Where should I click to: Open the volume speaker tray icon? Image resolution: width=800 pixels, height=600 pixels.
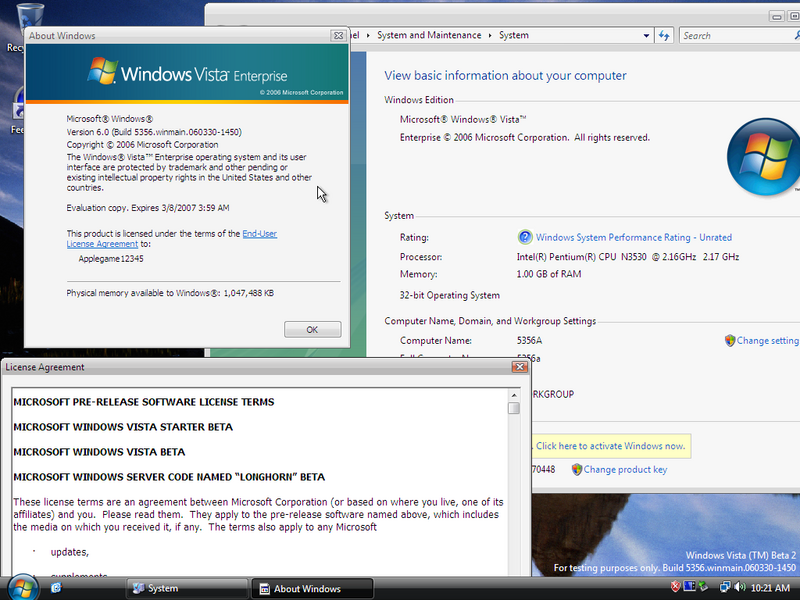coord(739,587)
